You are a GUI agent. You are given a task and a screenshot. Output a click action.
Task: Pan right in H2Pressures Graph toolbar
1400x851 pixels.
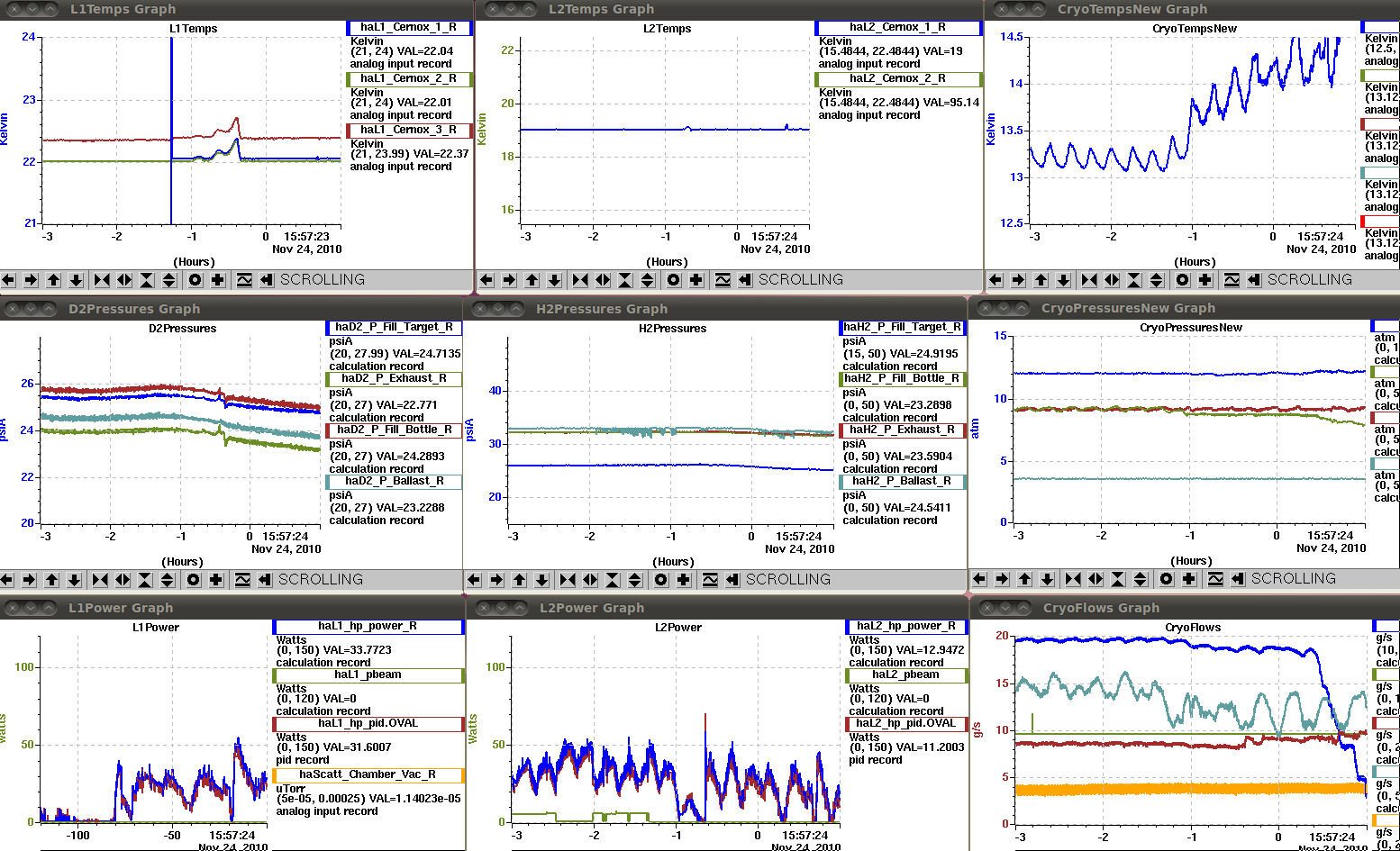(496, 580)
